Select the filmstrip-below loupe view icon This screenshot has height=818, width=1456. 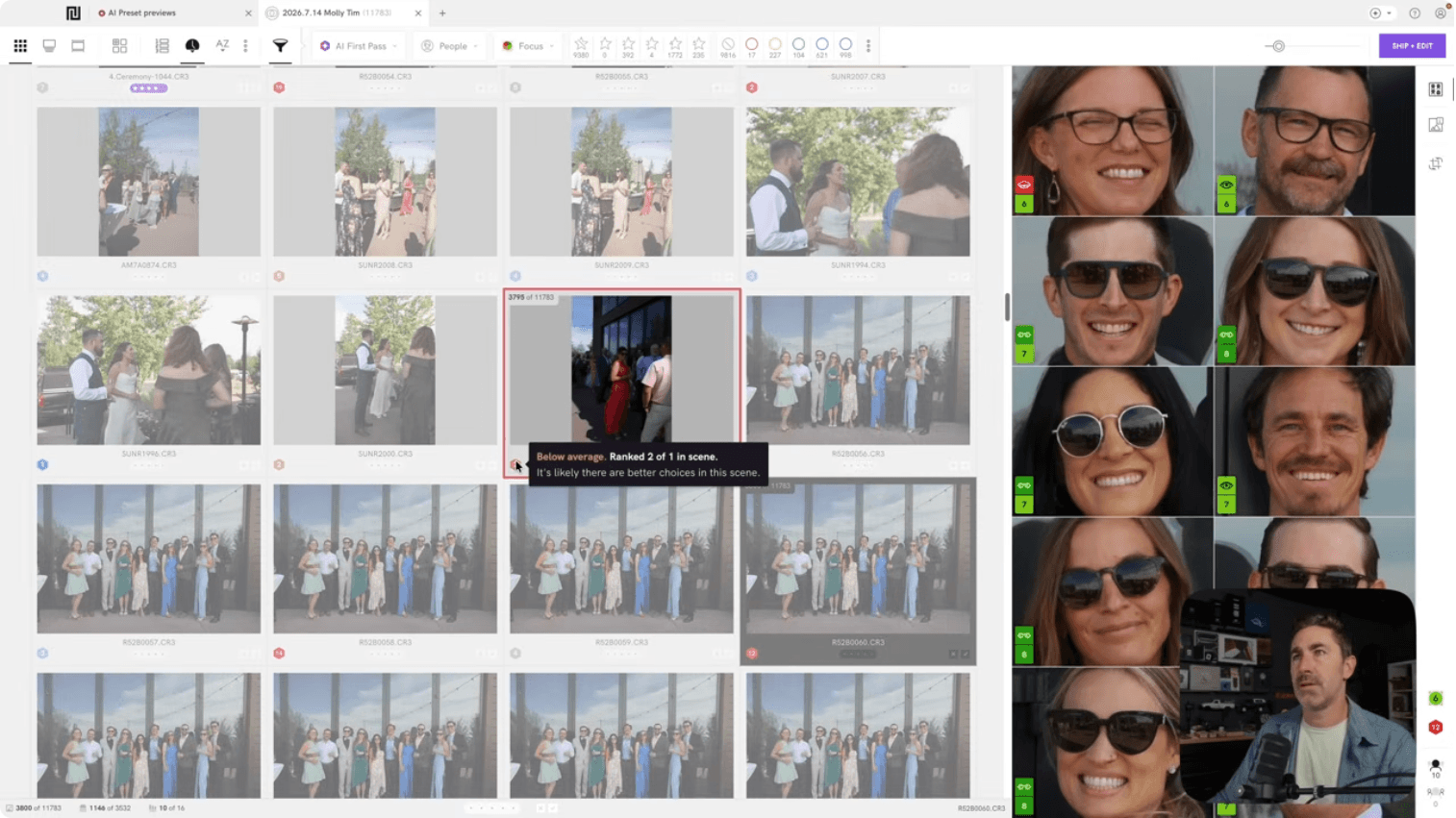pyautogui.click(x=49, y=45)
